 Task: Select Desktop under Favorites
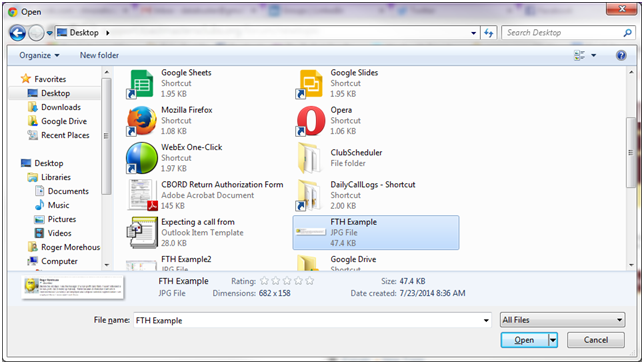[x=55, y=93]
